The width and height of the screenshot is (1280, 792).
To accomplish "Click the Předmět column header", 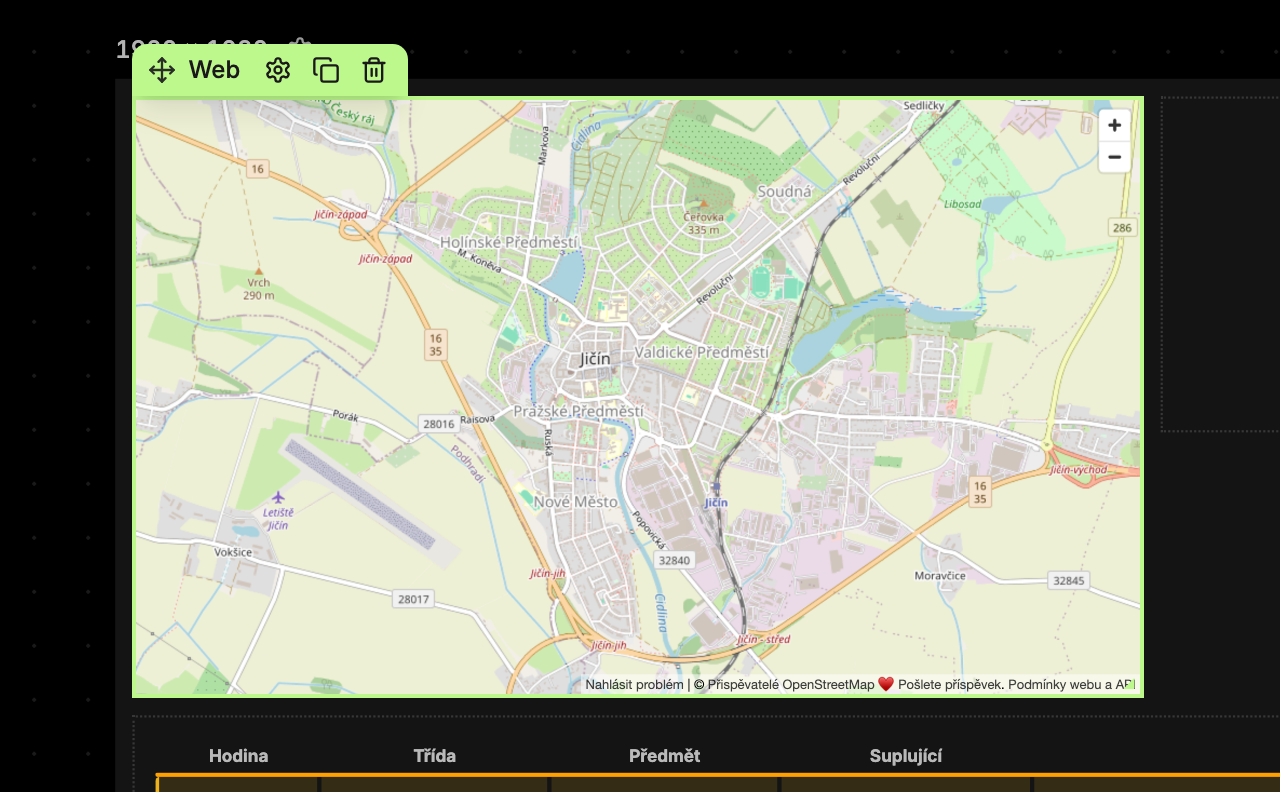I will 664,756.
